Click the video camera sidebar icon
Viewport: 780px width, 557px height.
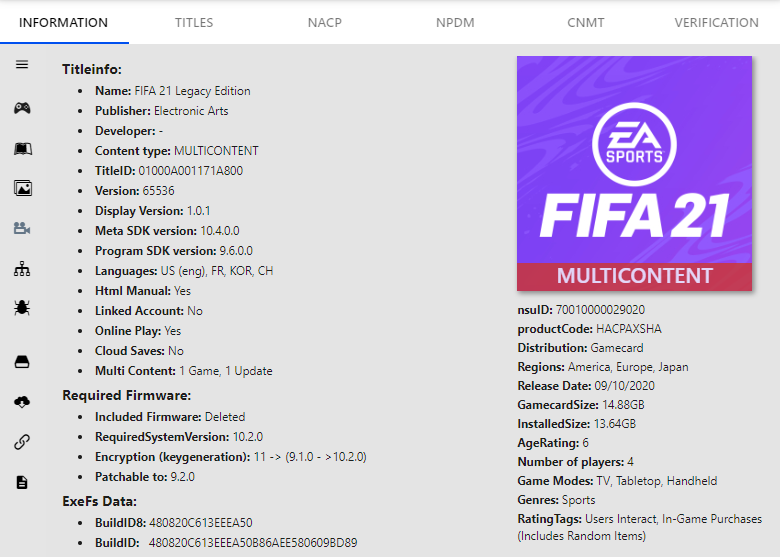pyautogui.click(x=22, y=228)
